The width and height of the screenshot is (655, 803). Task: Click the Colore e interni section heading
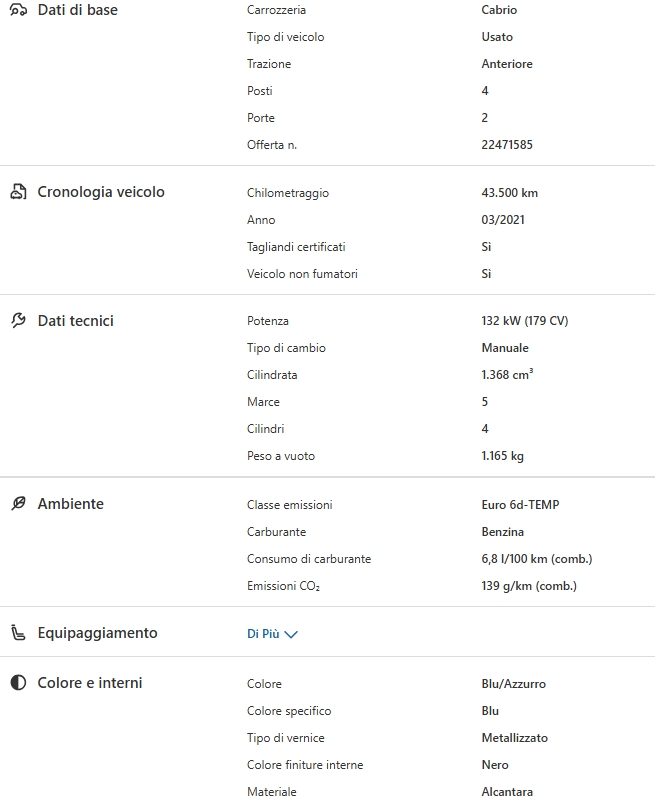[90, 683]
